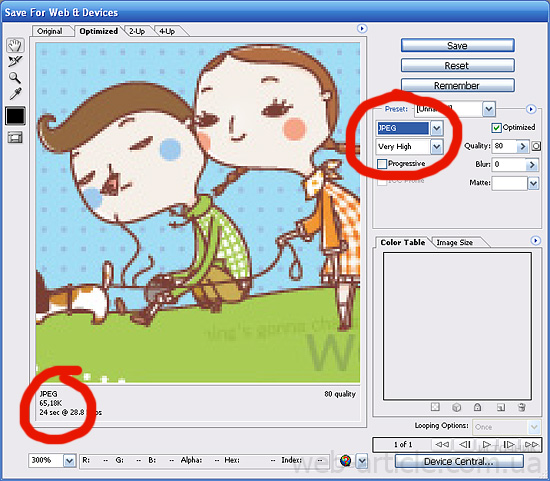Select the Hand tool
This screenshot has width=550, height=481.
pyautogui.click(x=15, y=45)
